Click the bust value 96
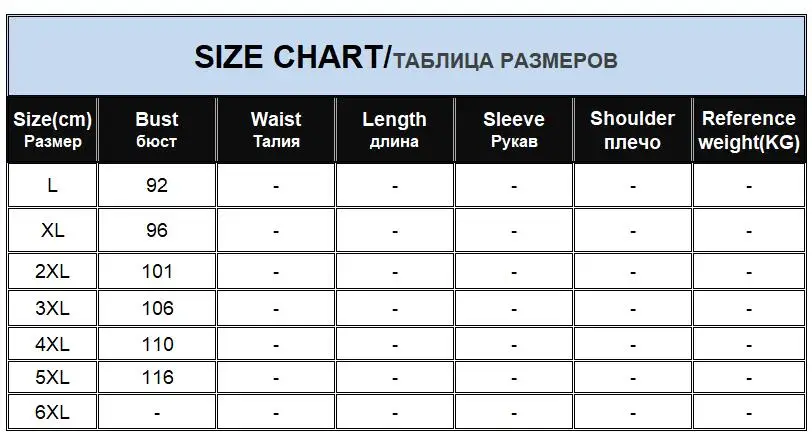 click(157, 230)
